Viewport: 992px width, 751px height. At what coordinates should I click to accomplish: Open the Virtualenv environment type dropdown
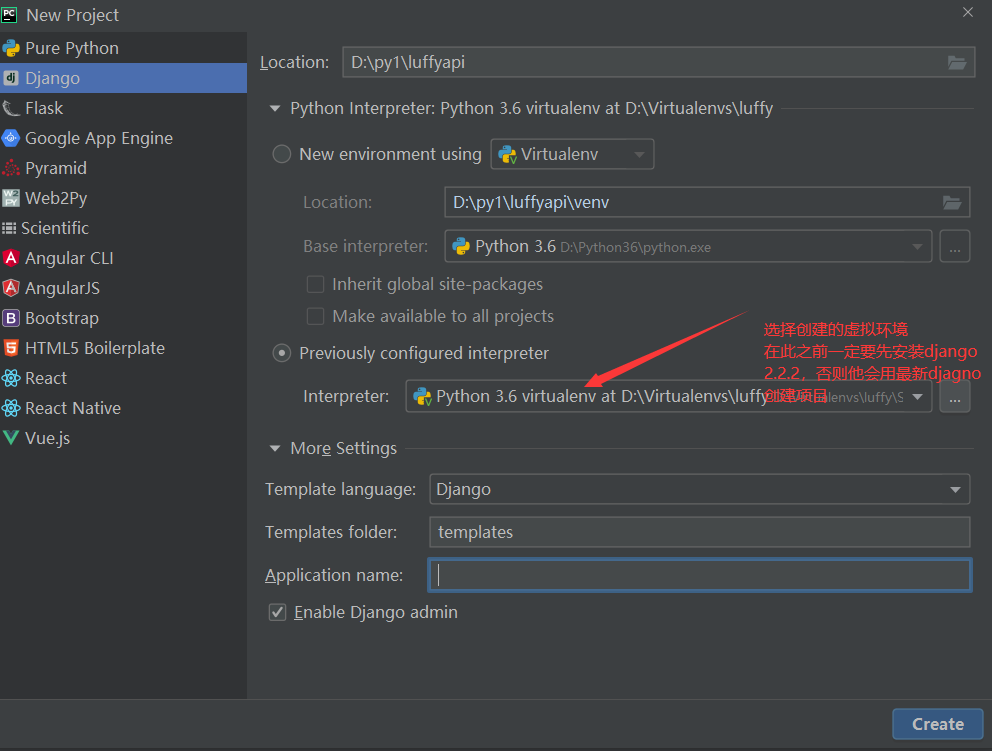572,154
